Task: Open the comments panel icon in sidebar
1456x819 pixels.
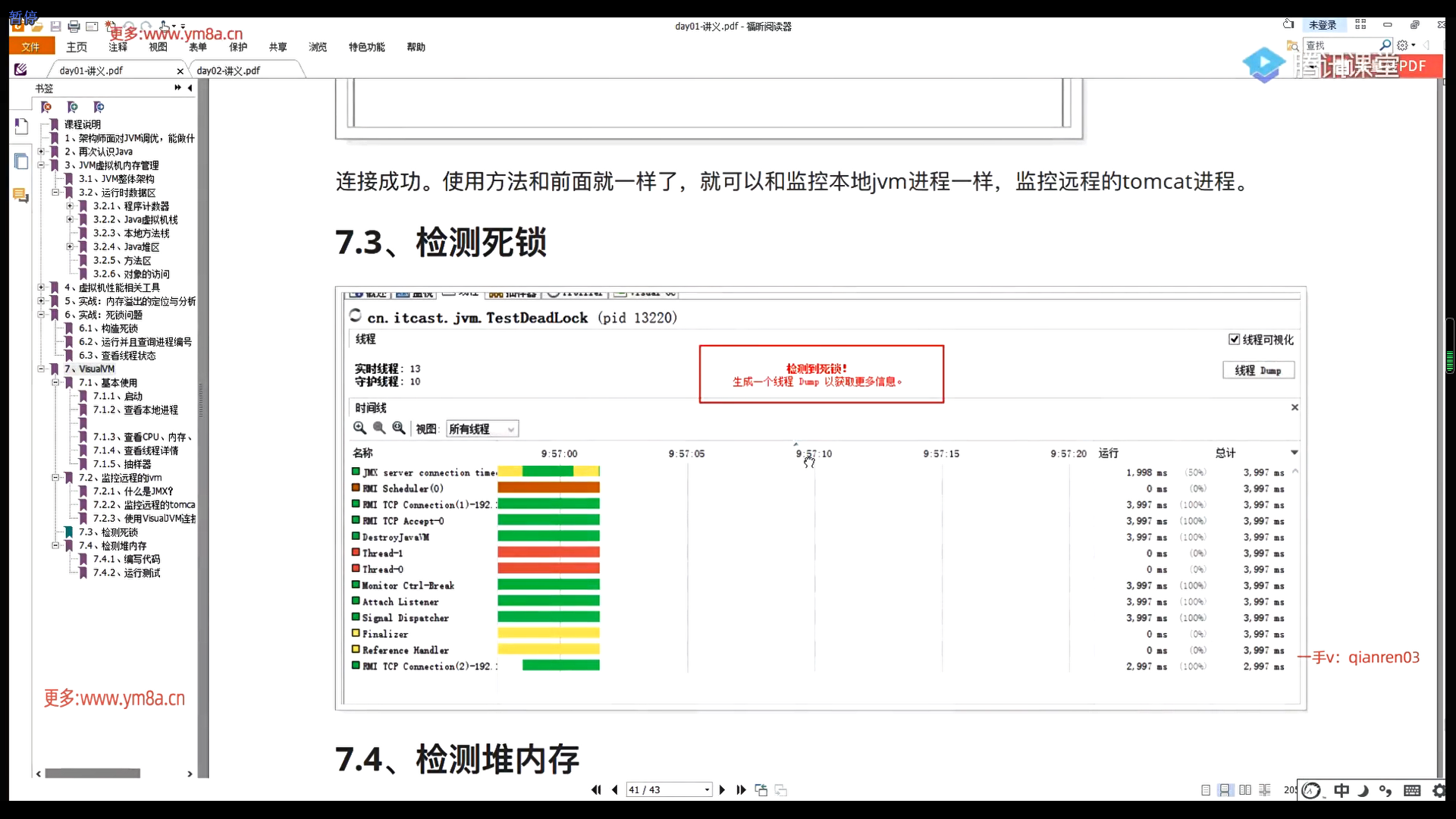Action: [x=20, y=196]
